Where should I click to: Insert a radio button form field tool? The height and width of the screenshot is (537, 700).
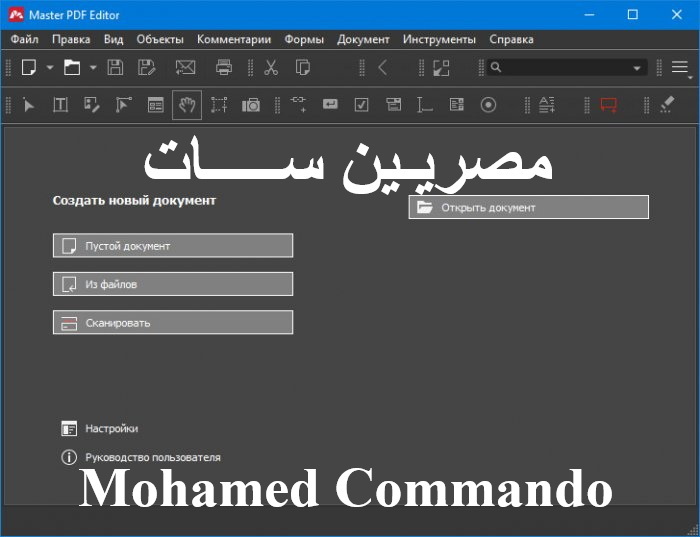[x=488, y=105]
